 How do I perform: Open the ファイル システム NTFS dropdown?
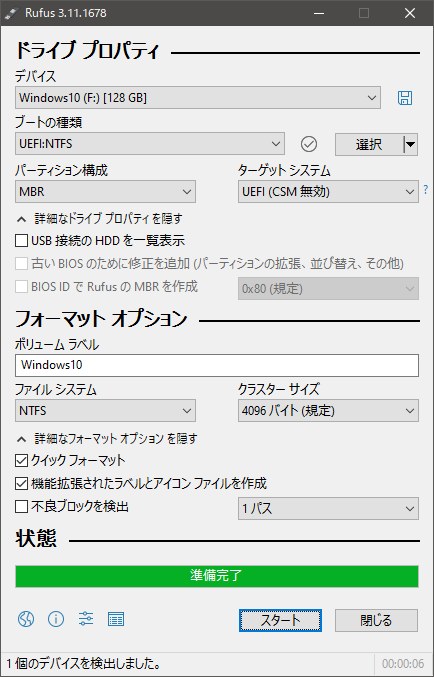coord(105,411)
